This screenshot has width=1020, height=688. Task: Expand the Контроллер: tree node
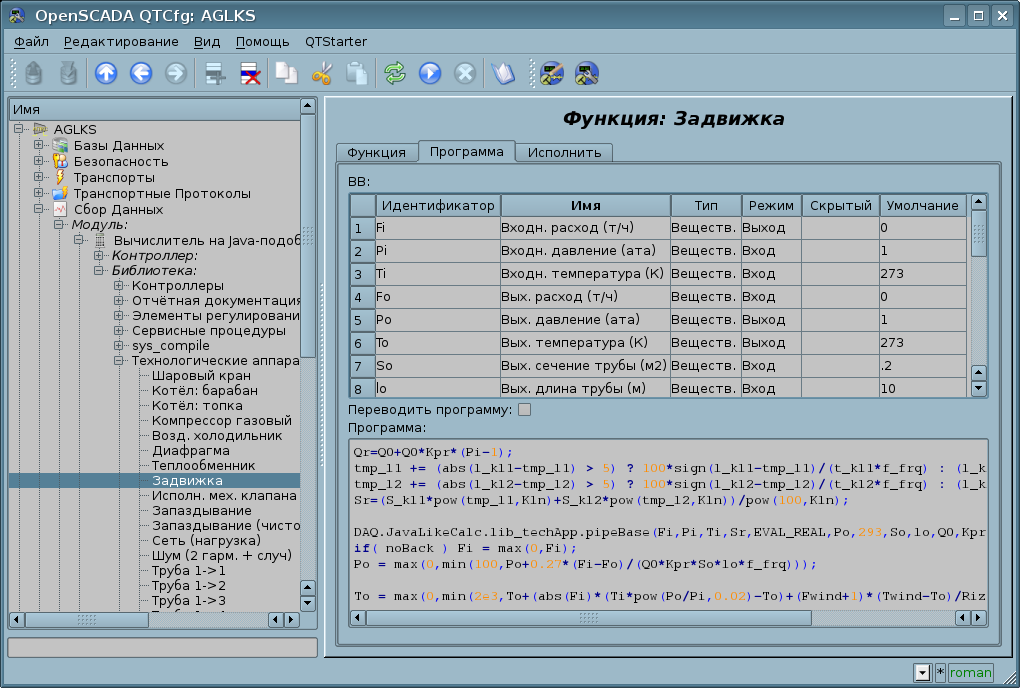tap(98, 256)
